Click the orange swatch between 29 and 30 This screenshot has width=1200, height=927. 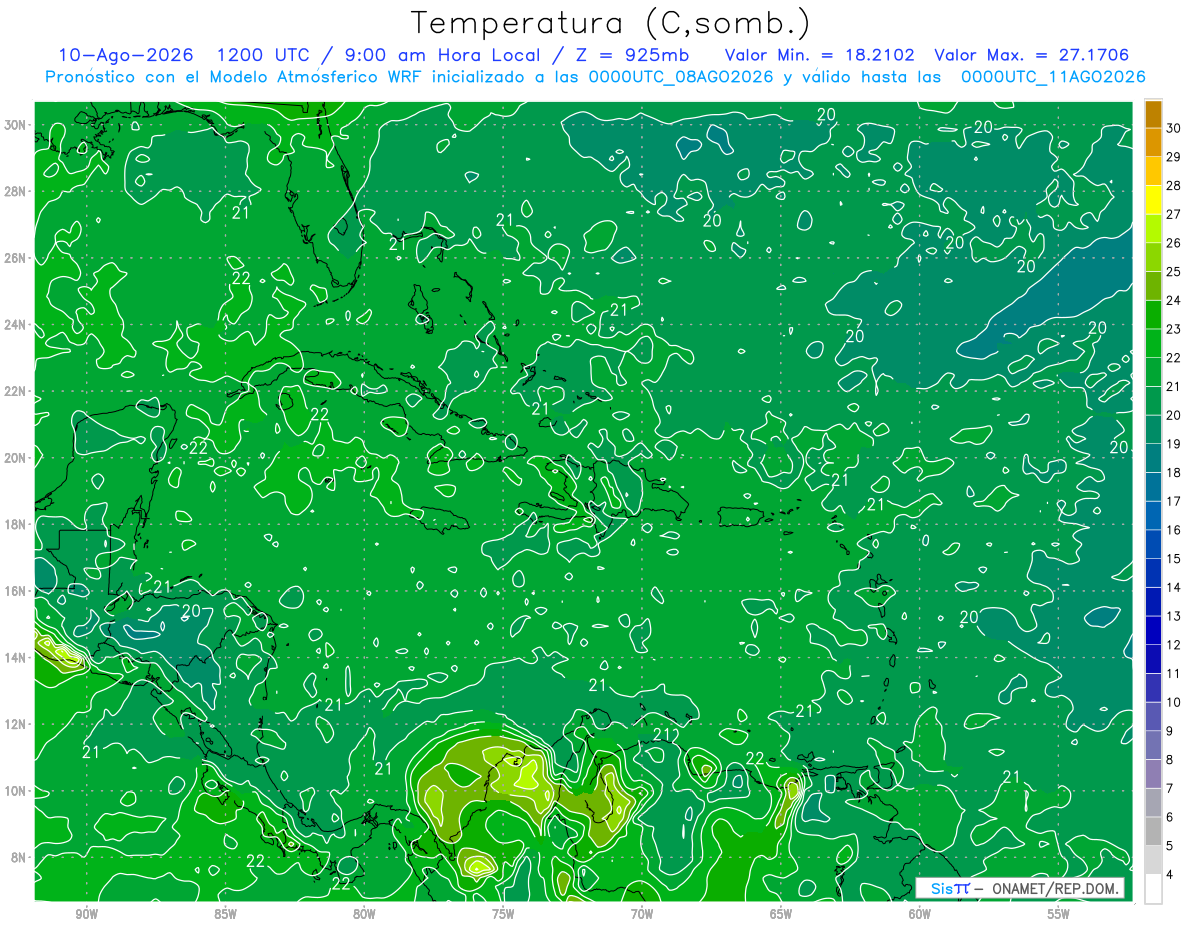[1153, 142]
